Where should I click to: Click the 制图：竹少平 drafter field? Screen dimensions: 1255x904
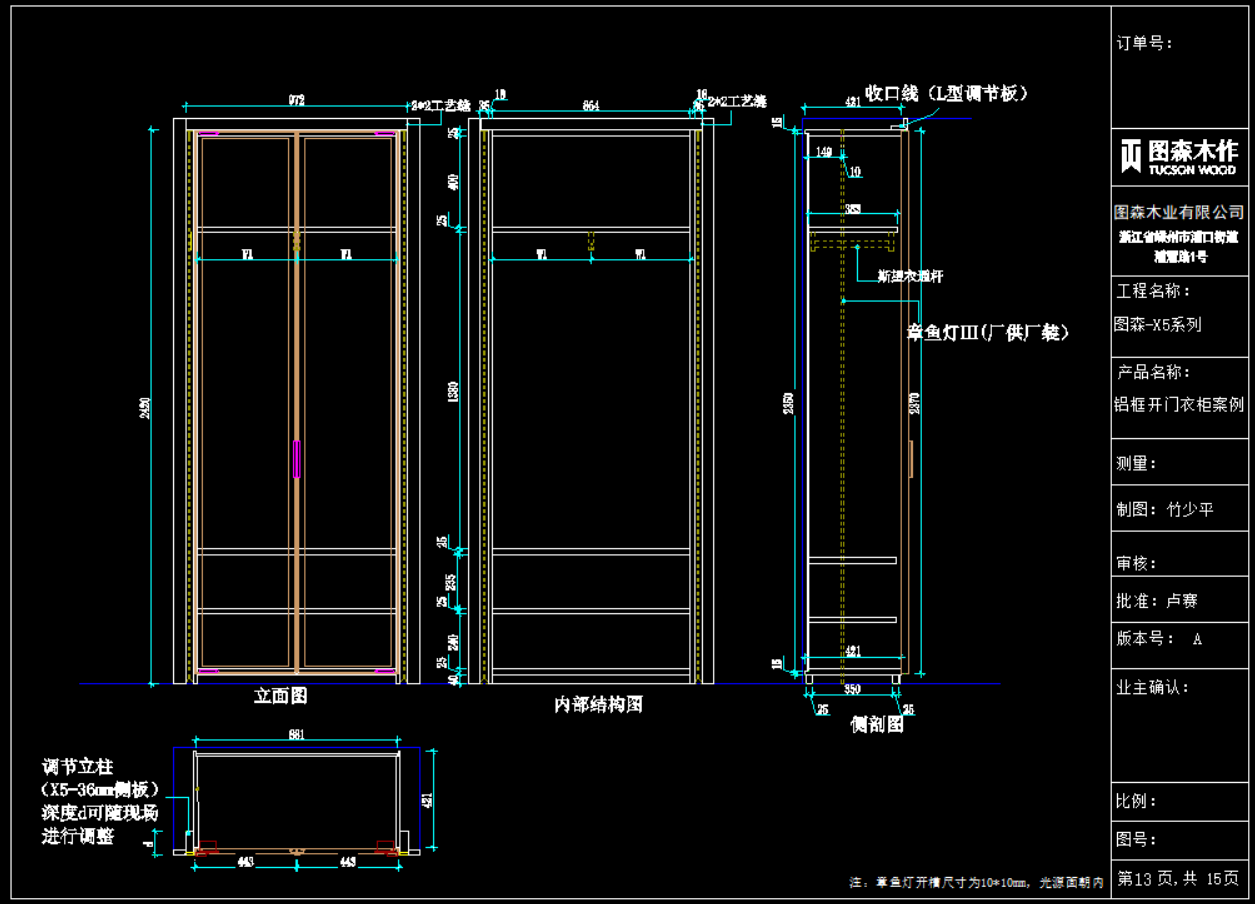click(x=1165, y=509)
